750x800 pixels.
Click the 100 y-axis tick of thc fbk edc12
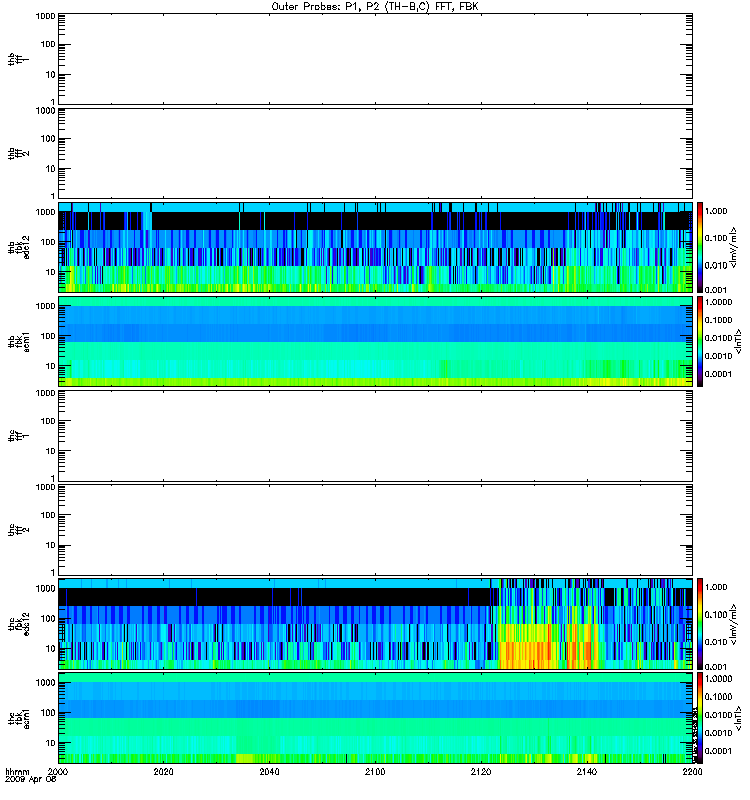tap(47, 619)
